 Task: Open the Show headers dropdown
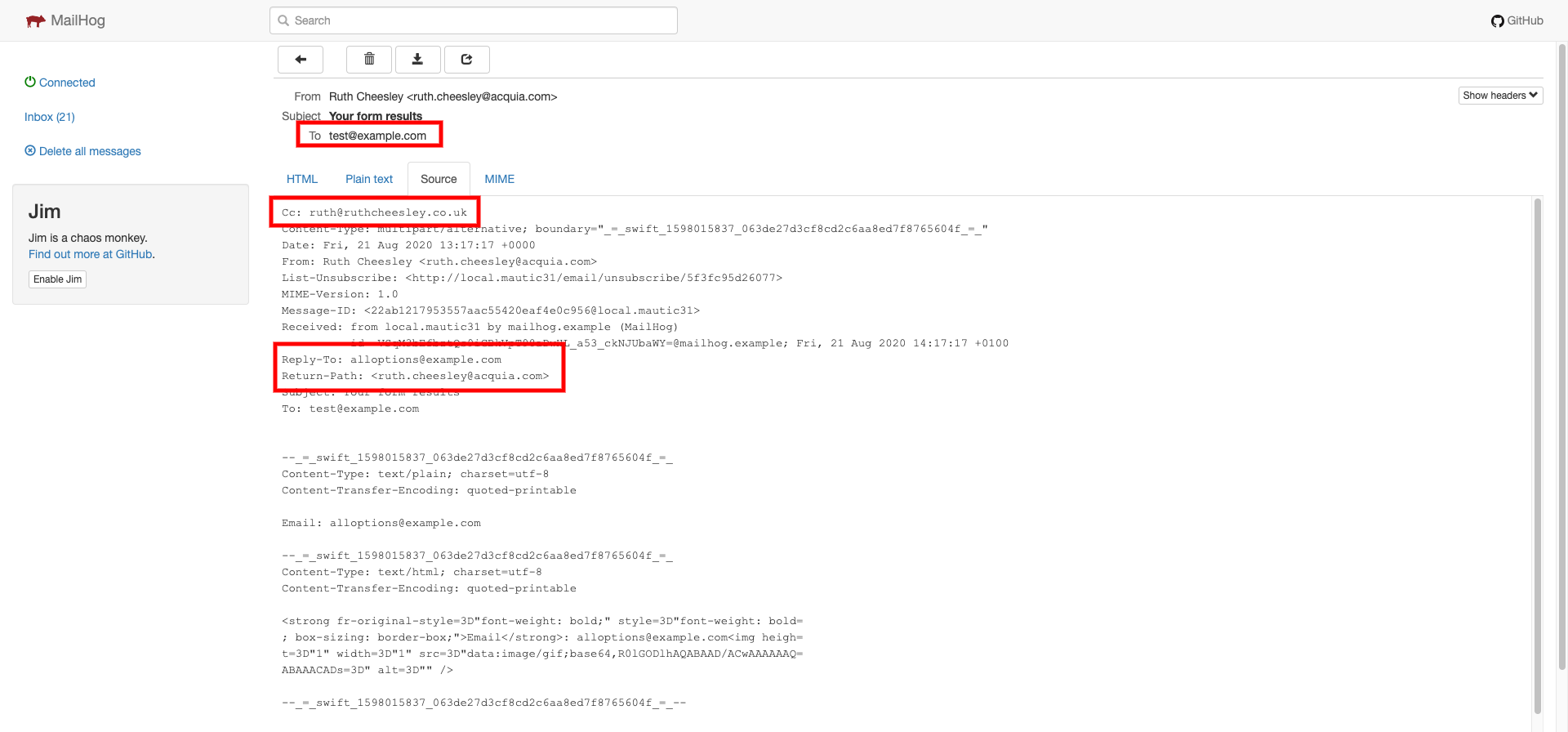(x=1500, y=96)
